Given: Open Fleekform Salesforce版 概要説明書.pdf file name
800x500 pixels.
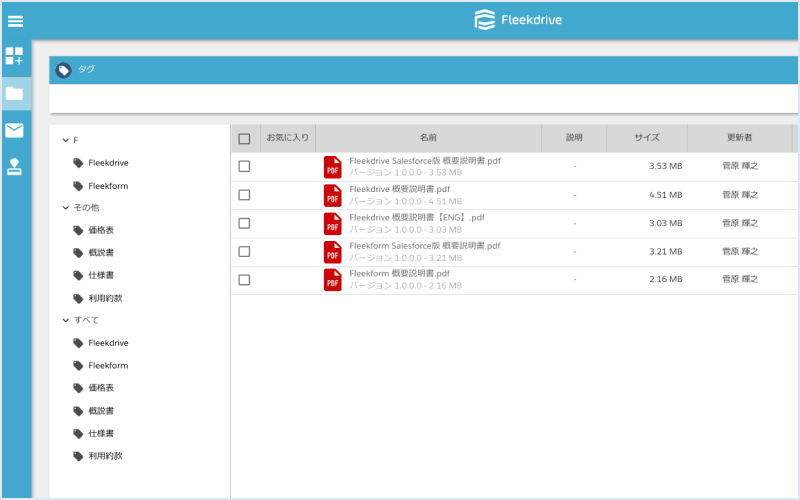Looking at the screenshot, I should 424,246.
